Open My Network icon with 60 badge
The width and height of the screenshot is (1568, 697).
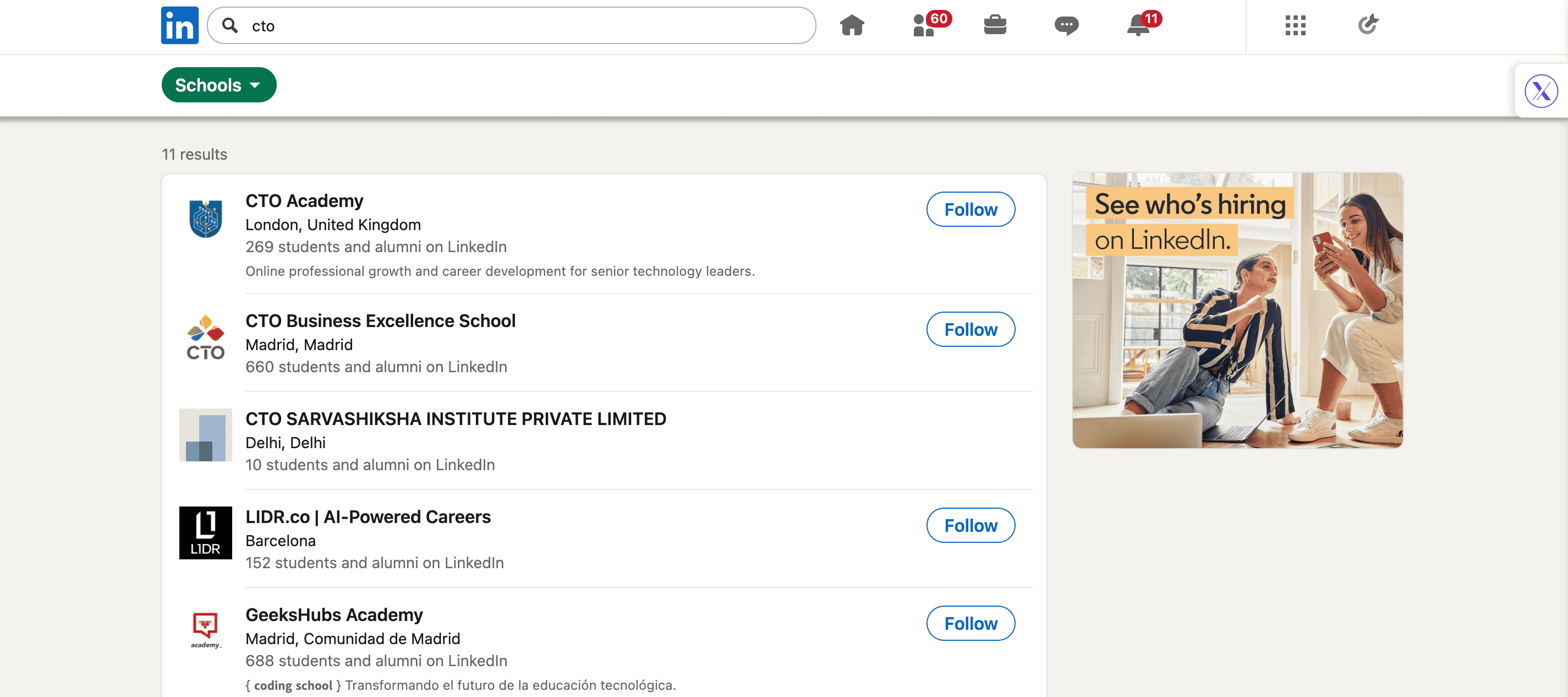tap(924, 25)
